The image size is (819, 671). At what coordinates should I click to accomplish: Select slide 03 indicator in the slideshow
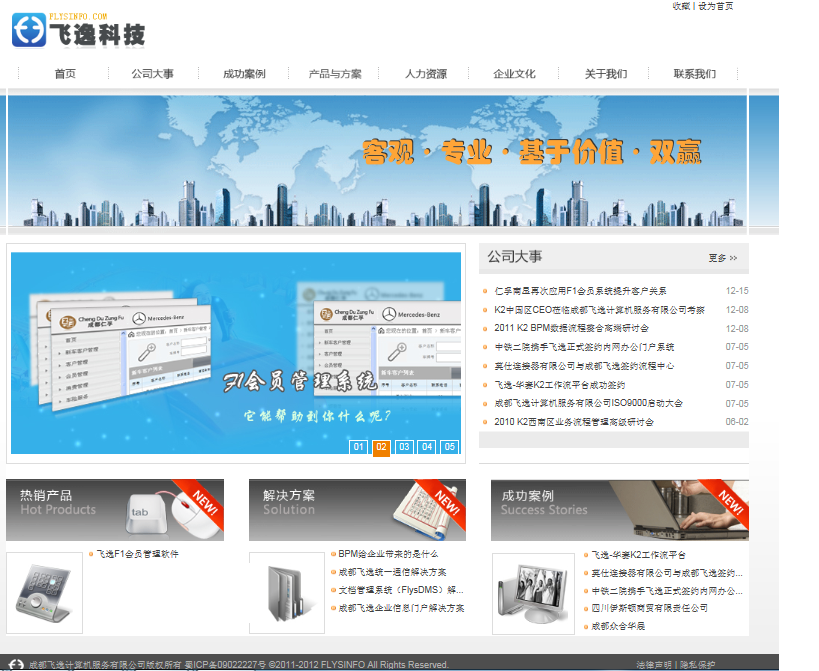tap(404, 447)
